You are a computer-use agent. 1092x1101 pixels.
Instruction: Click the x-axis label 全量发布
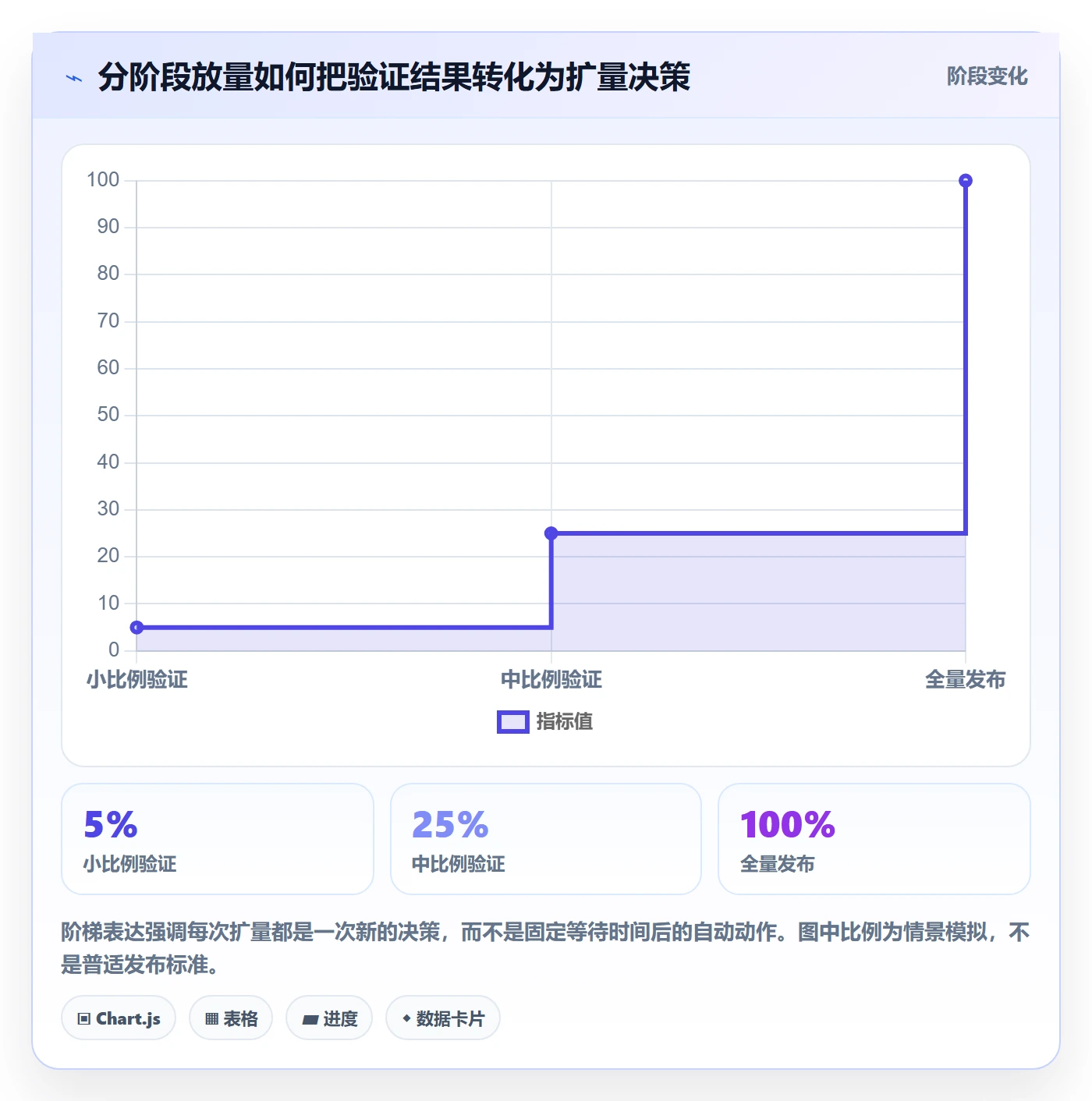pyautogui.click(x=966, y=680)
